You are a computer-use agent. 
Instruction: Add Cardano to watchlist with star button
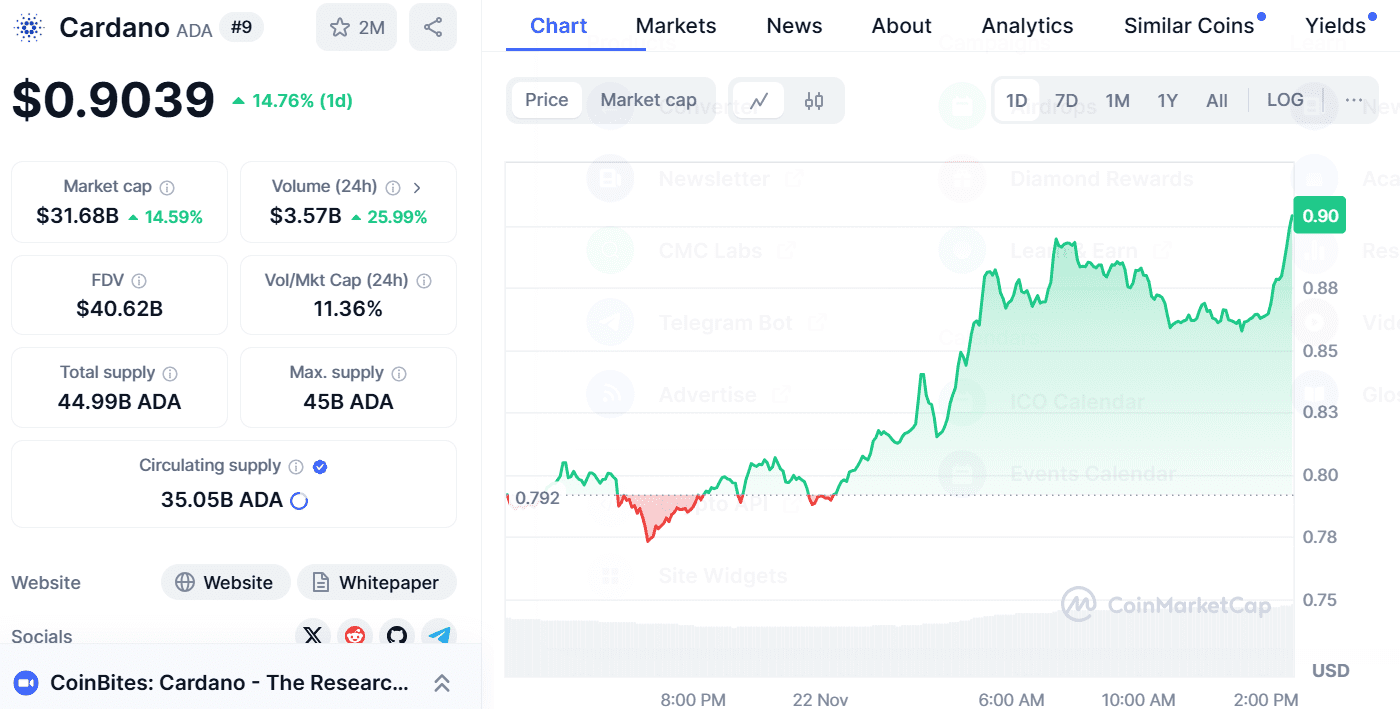pos(355,27)
